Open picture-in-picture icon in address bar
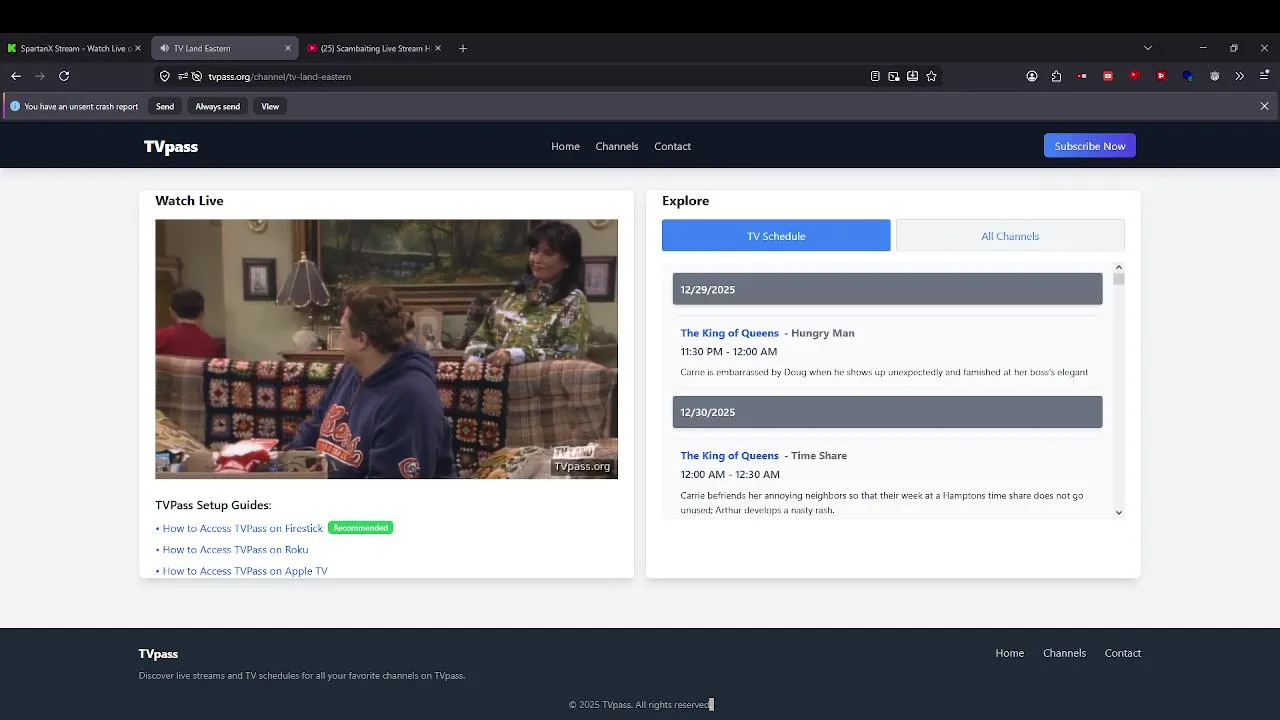Image resolution: width=1280 pixels, height=720 pixels. [894, 76]
